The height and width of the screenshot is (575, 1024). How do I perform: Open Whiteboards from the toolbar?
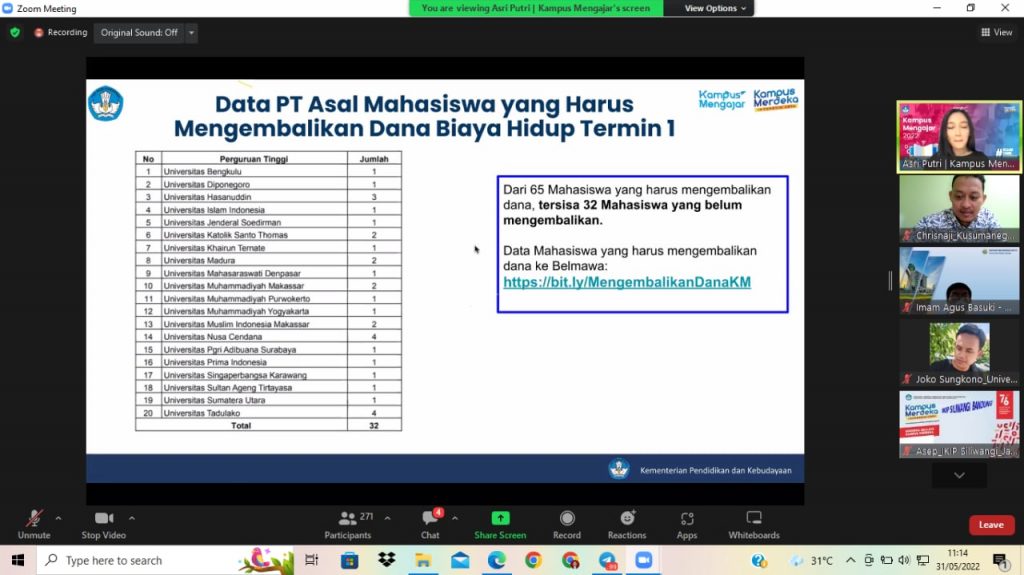coord(753,523)
